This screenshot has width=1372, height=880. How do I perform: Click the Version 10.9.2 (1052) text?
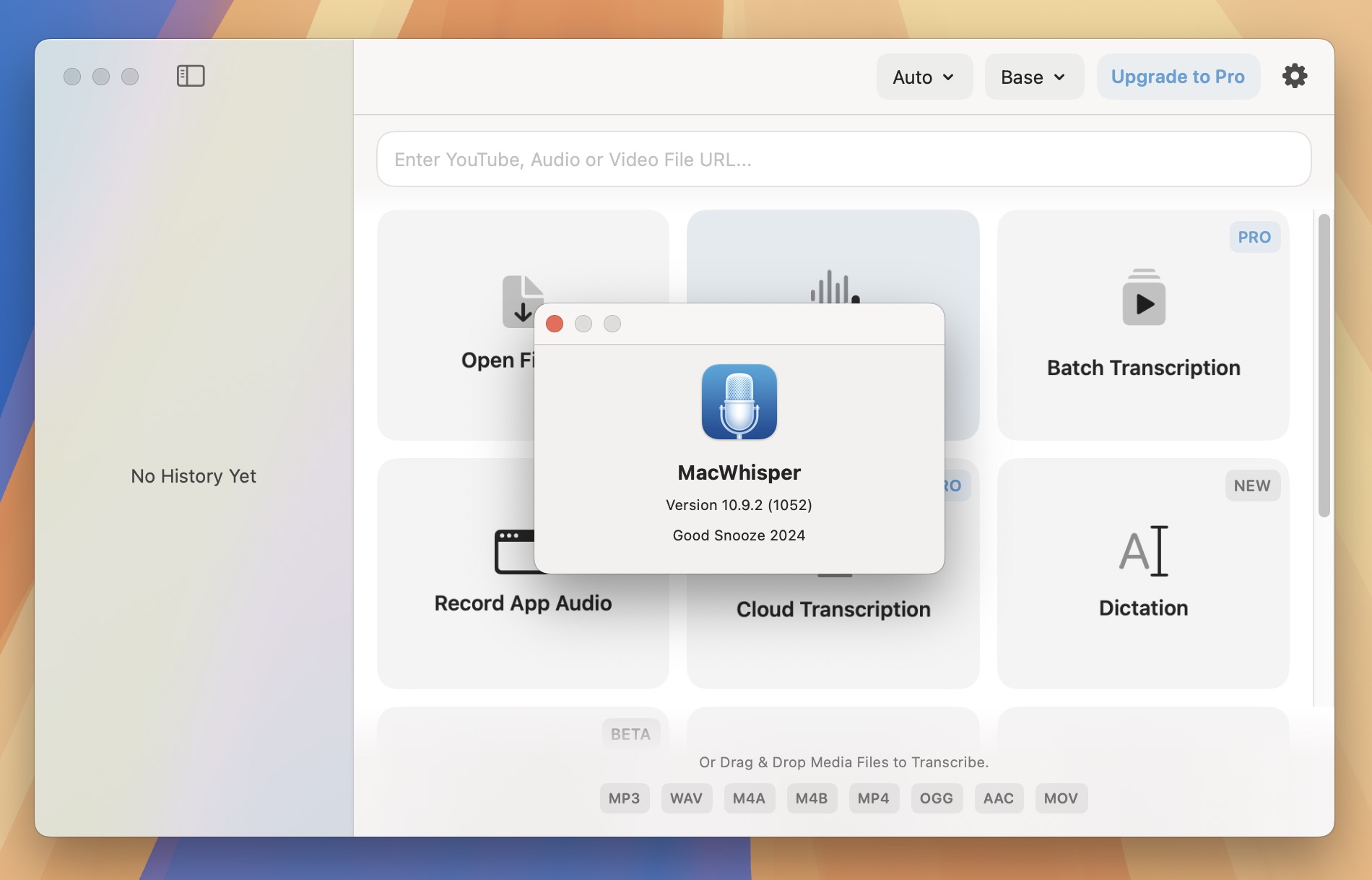[x=739, y=505]
